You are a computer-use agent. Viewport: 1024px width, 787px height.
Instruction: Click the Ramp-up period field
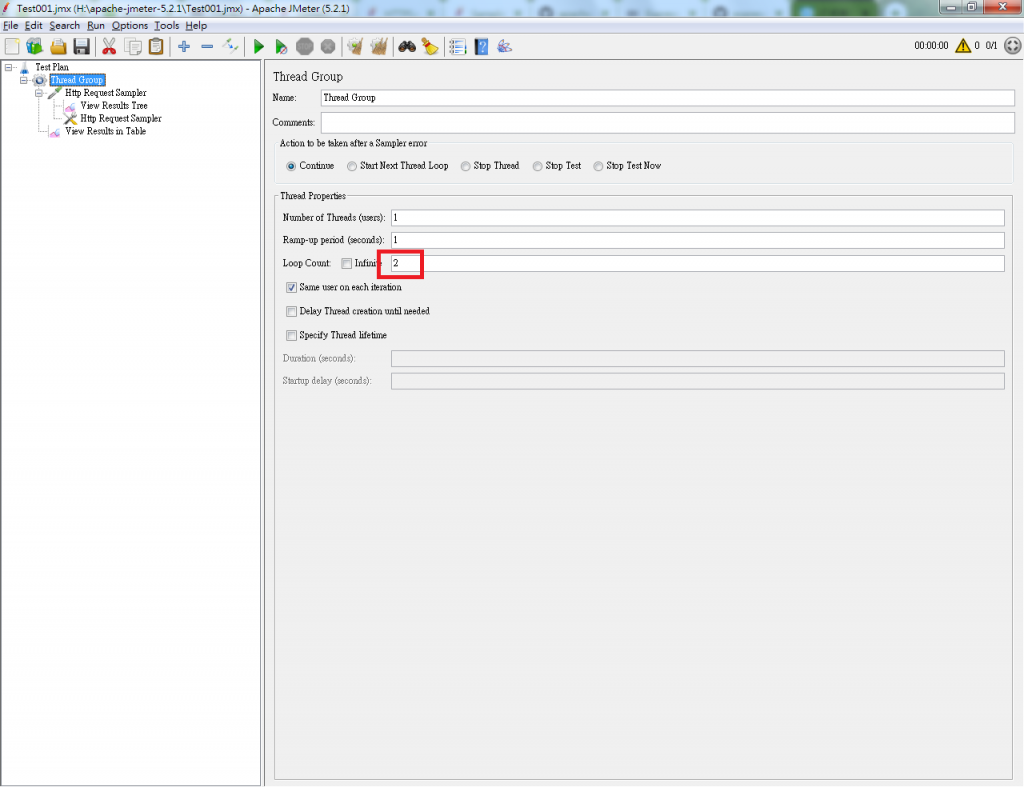(x=697, y=240)
